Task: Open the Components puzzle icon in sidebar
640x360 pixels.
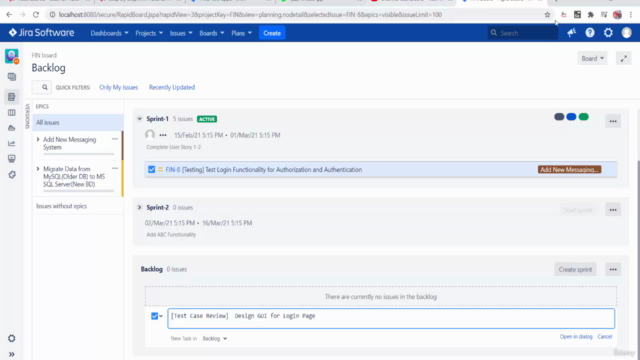Action: click(x=11, y=175)
